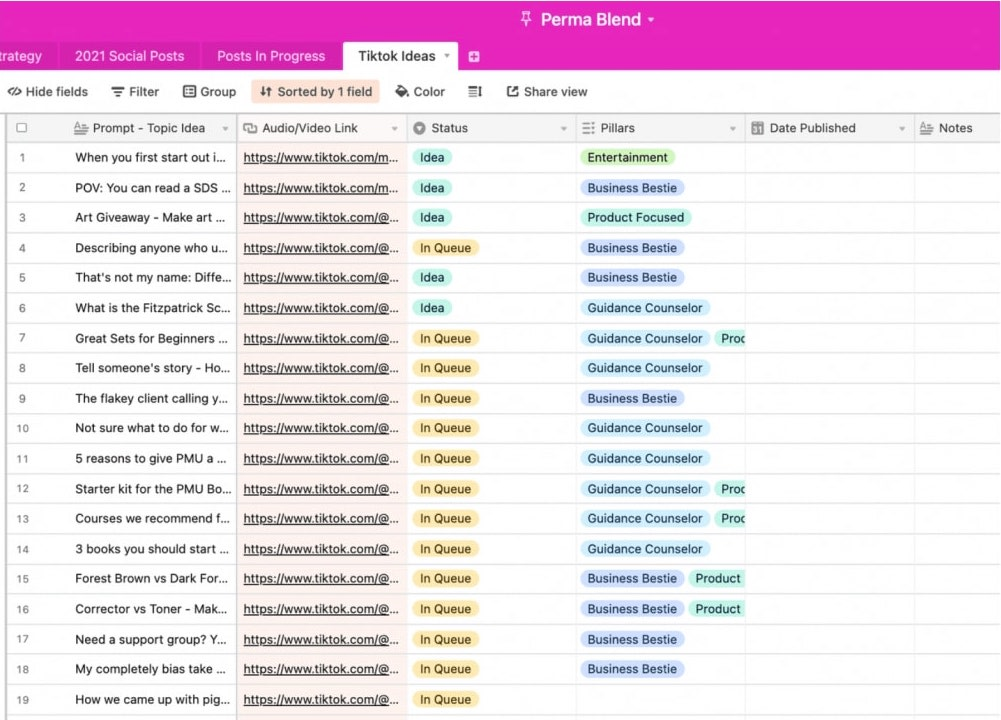Click the Share view button
The width and height of the screenshot is (1001, 720).
coord(546,91)
